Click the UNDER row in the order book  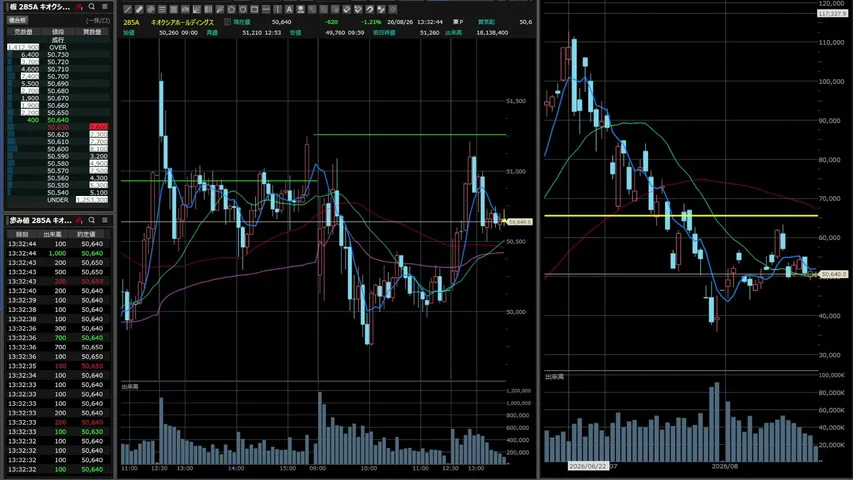58,200
